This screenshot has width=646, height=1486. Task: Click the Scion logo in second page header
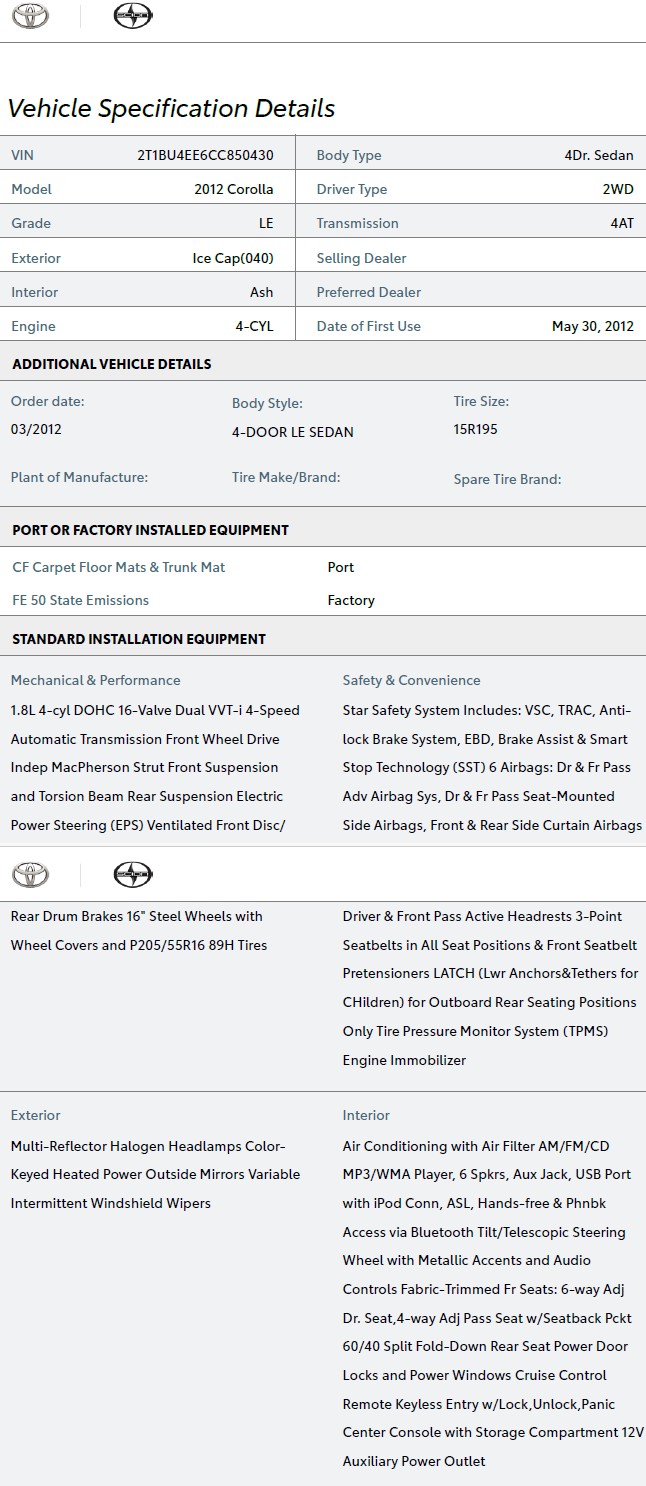tap(133, 875)
